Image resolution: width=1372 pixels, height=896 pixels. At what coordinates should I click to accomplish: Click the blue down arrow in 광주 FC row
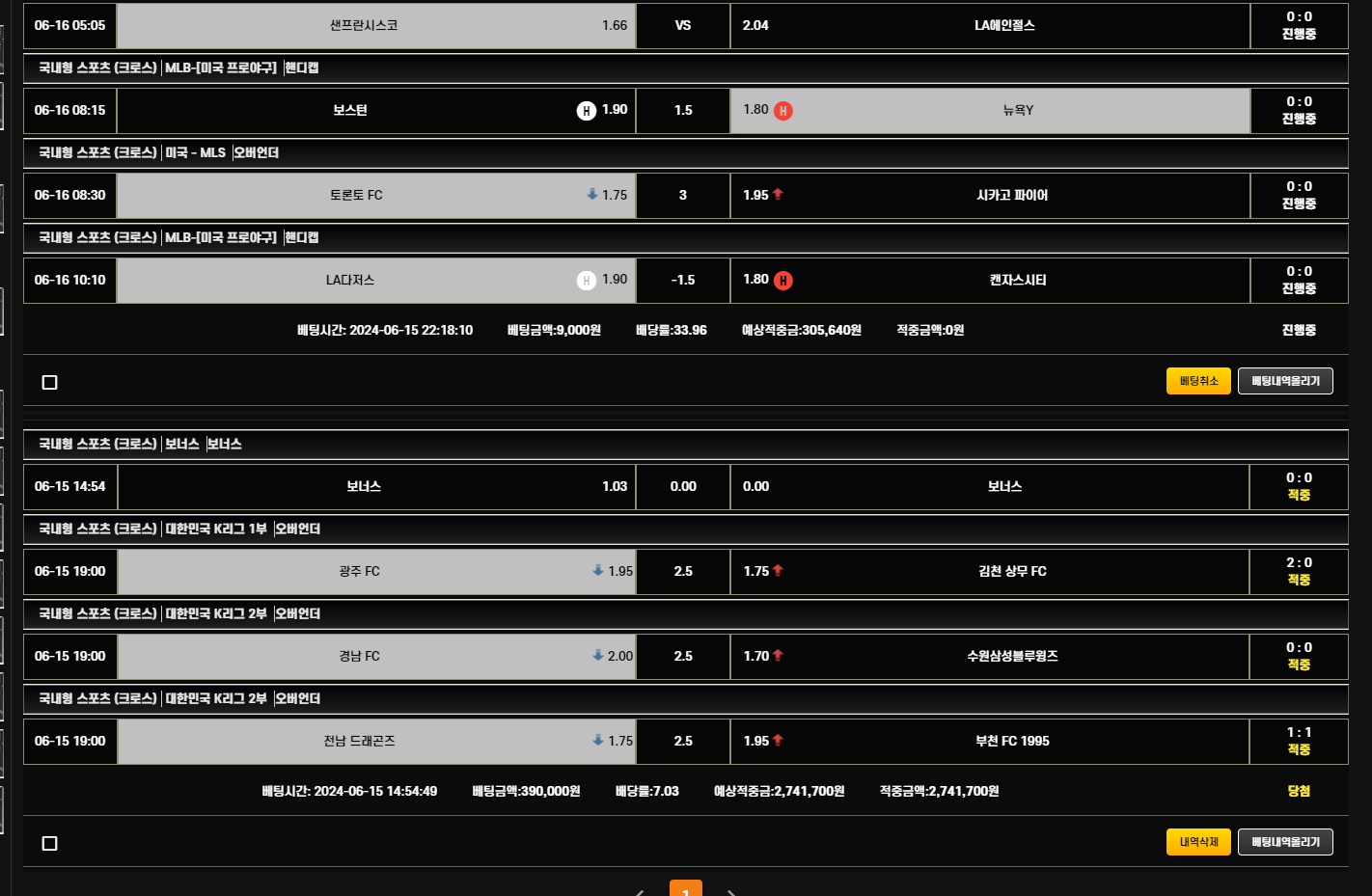pos(598,571)
